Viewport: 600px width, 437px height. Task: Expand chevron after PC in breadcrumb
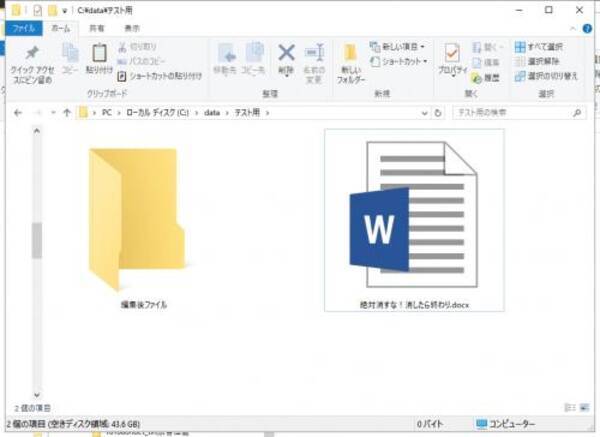119,113
